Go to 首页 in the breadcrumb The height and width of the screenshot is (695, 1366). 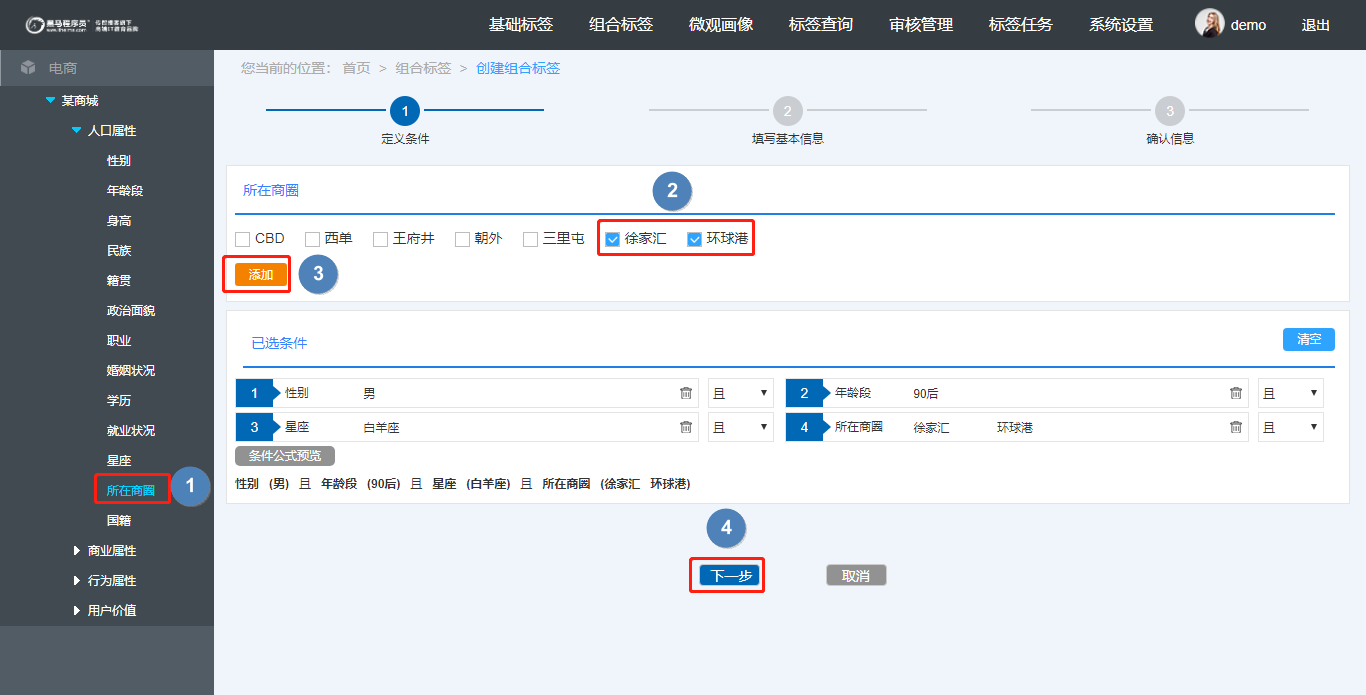pos(356,68)
